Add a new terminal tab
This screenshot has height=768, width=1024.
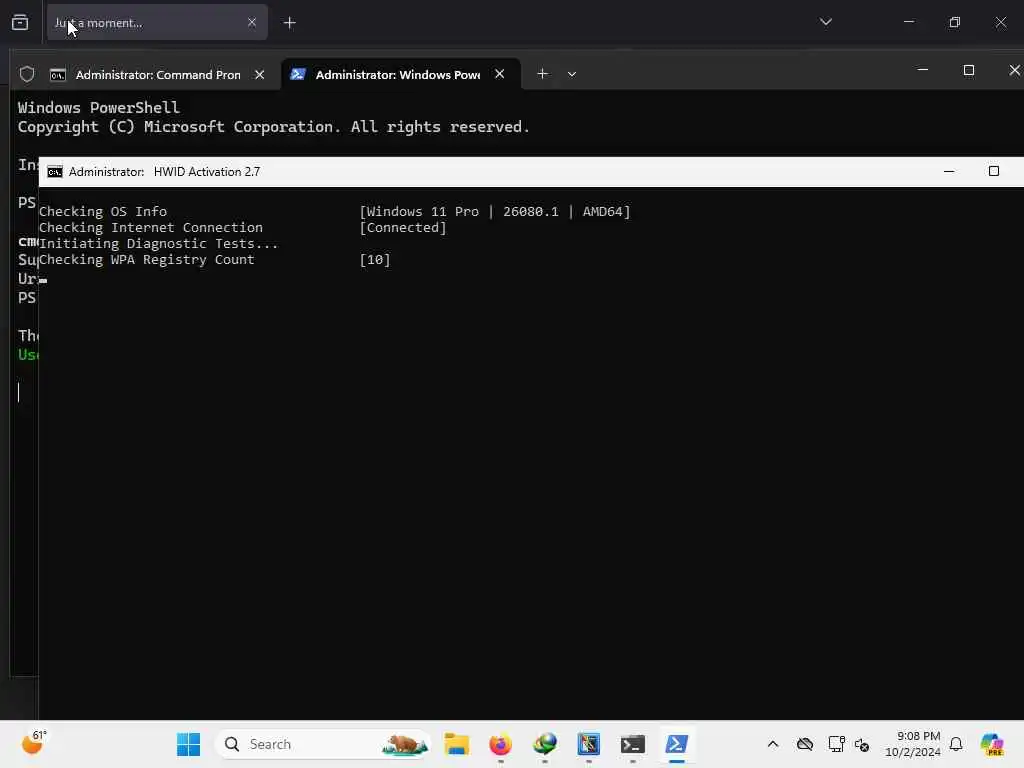[x=542, y=74]
